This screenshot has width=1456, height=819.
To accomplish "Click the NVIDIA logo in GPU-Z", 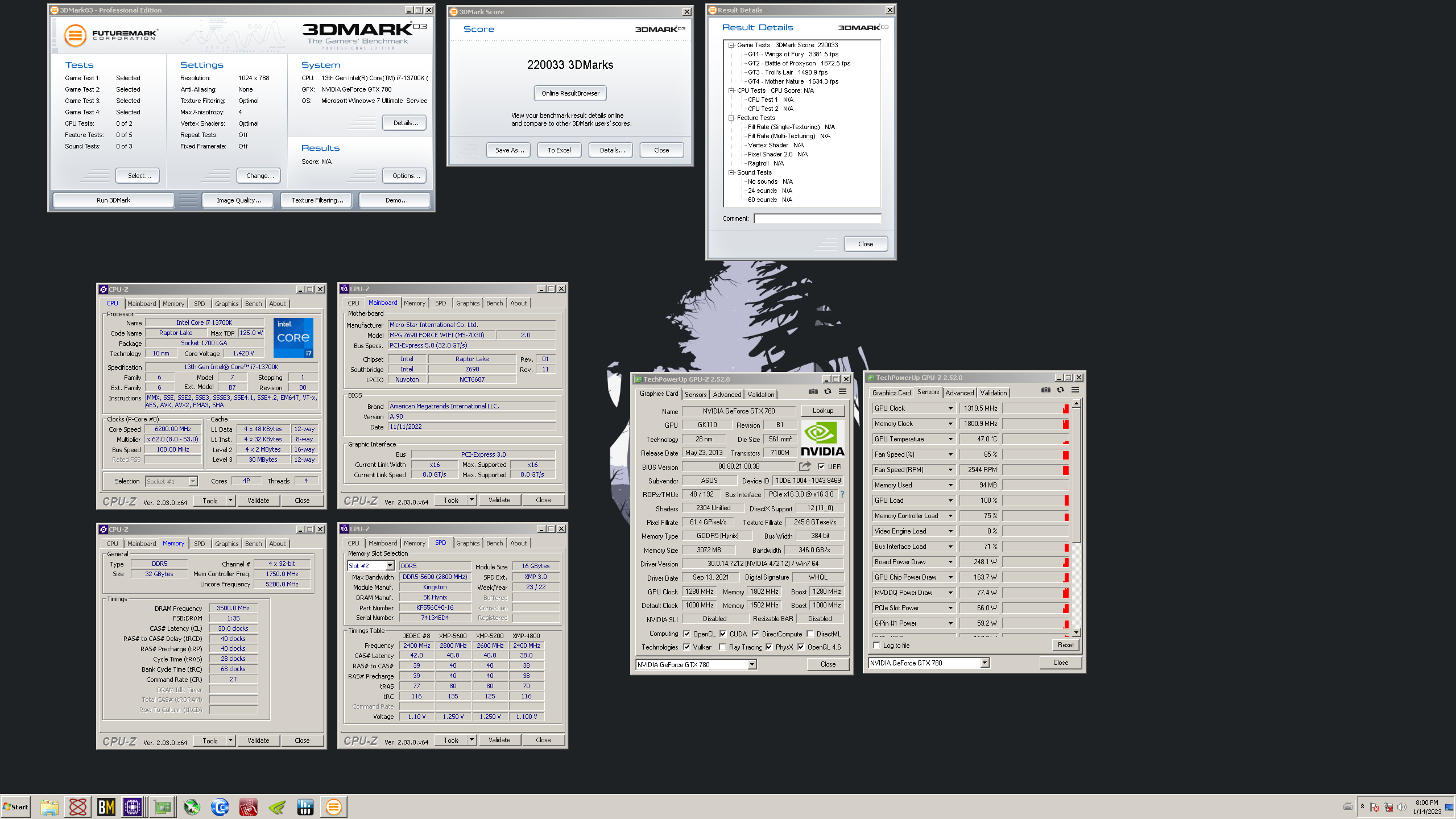I will tap(822, 438).
